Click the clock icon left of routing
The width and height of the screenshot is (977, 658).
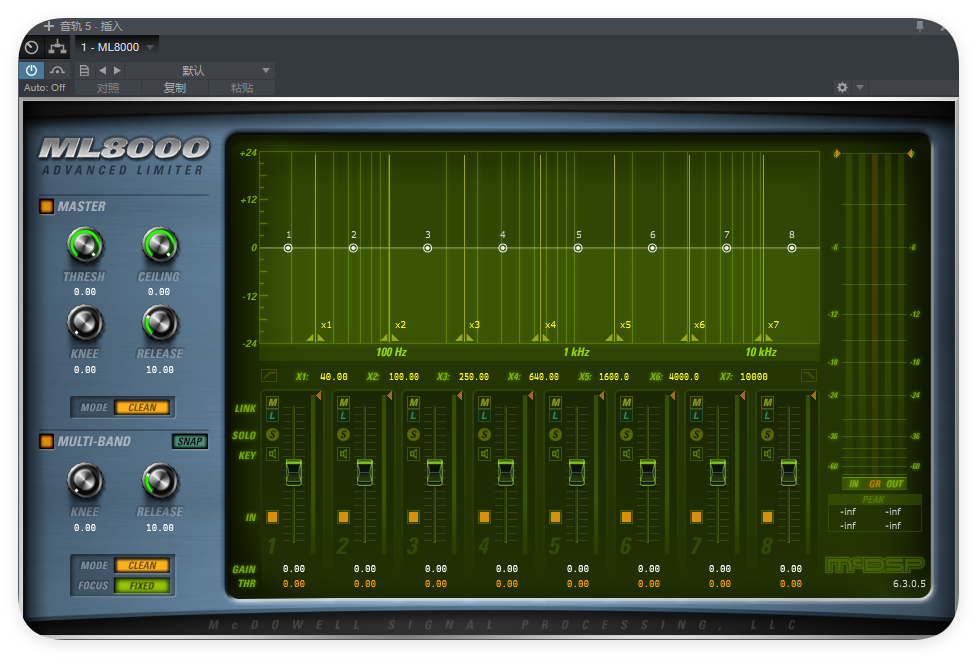click(x=32, y=47)
